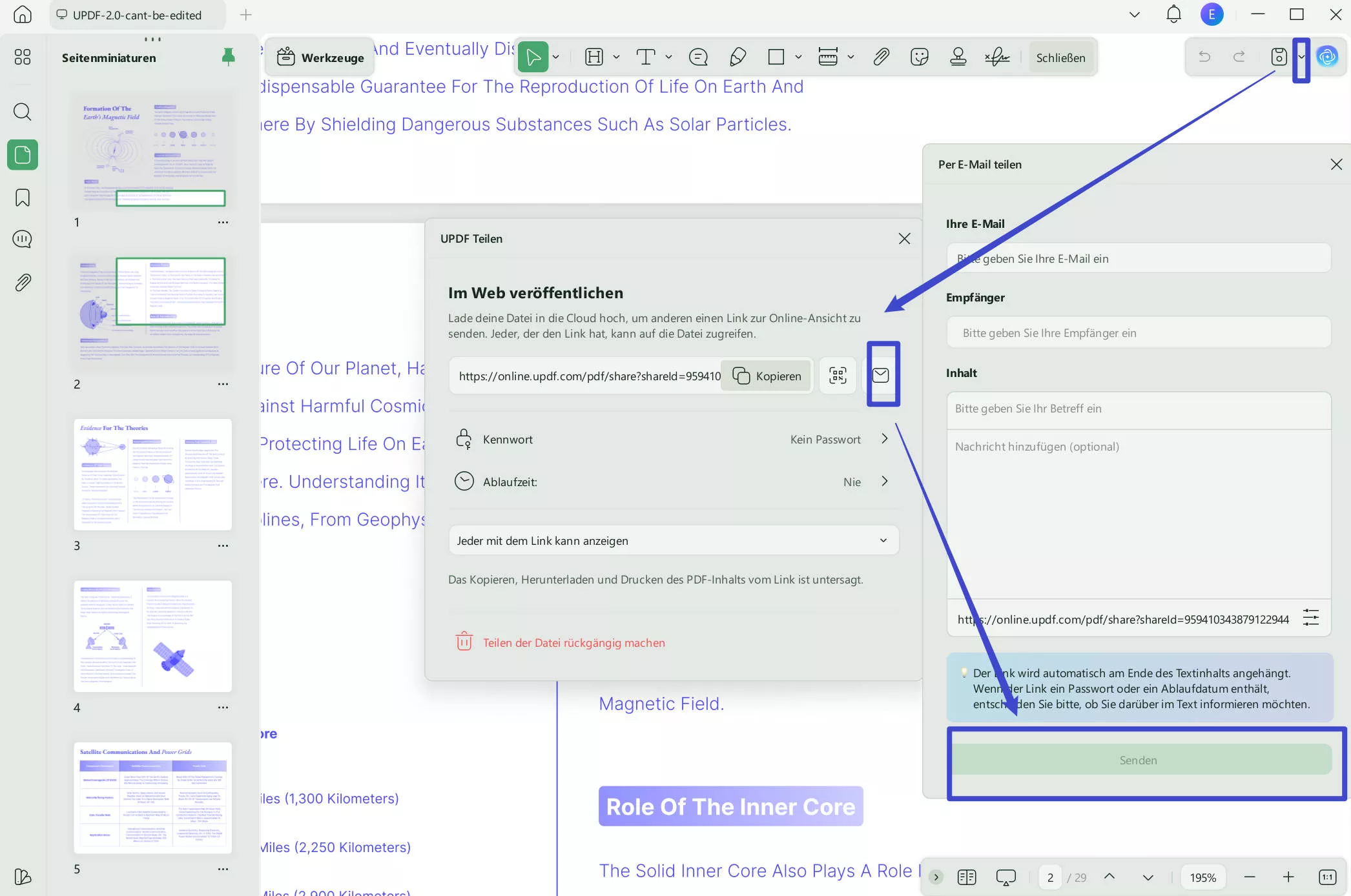Expand the Text tool dropdown arrow
Viewport: 1351px width, 896px height.
(x=668, y=57)
